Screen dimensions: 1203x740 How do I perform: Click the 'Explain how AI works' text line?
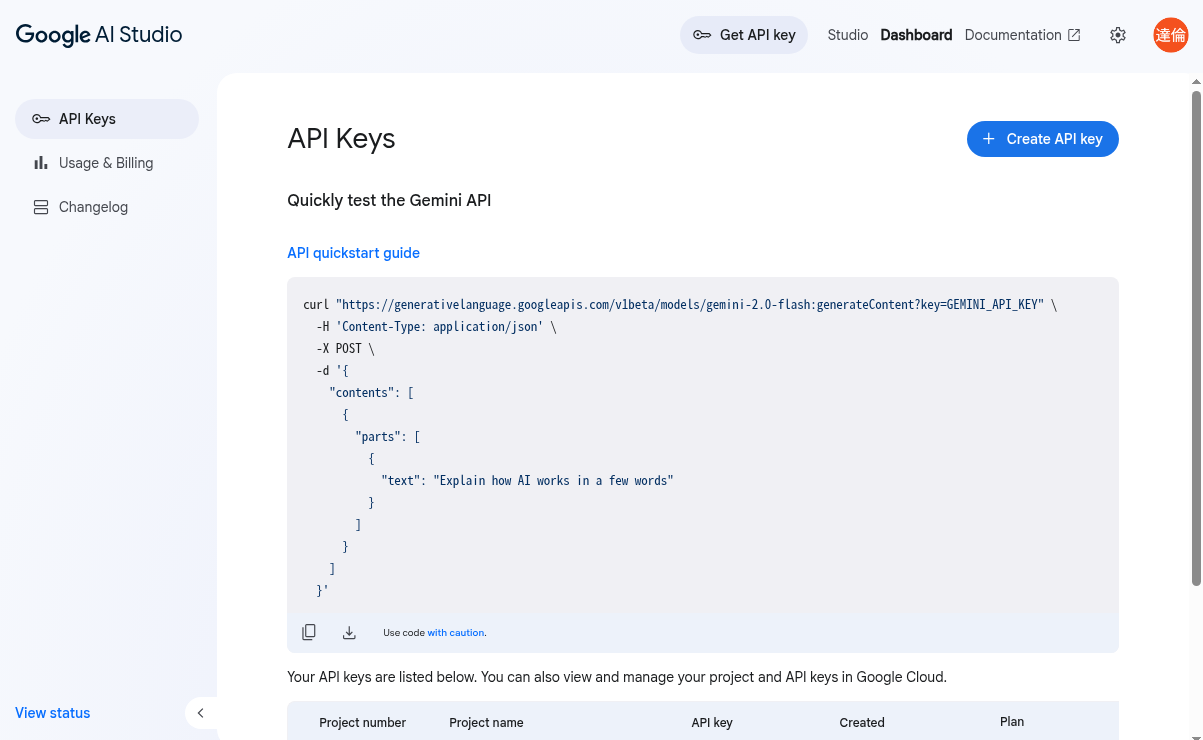527,481
